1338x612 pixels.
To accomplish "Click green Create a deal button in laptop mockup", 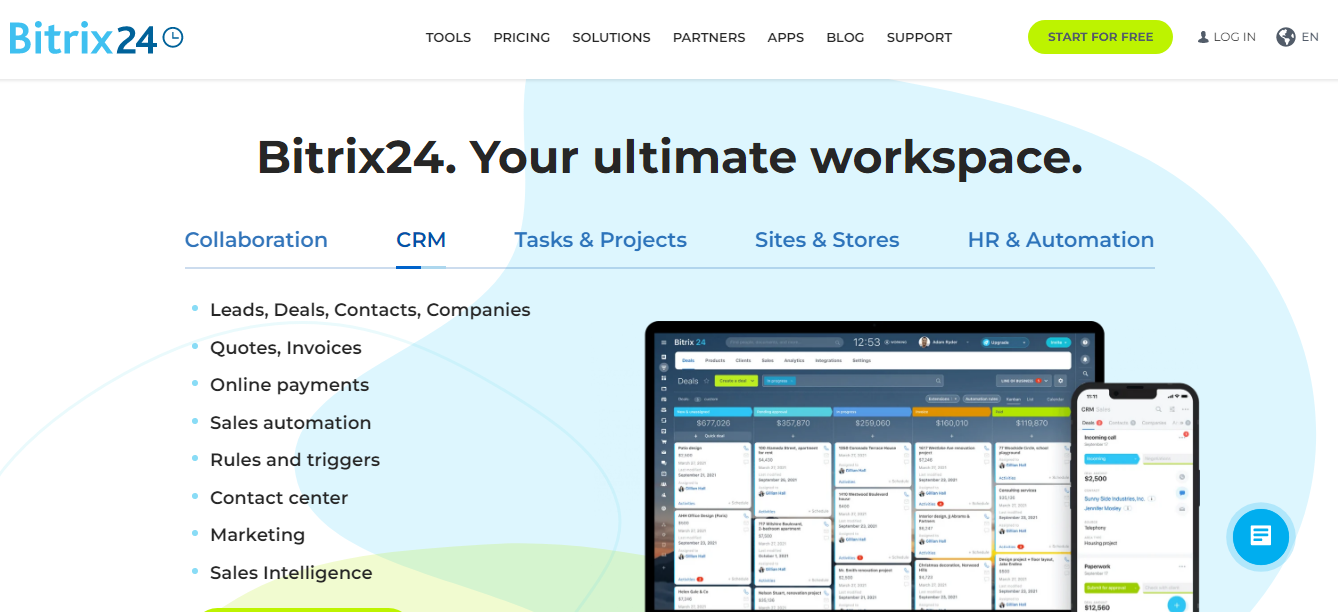I will tap(736, 381).
